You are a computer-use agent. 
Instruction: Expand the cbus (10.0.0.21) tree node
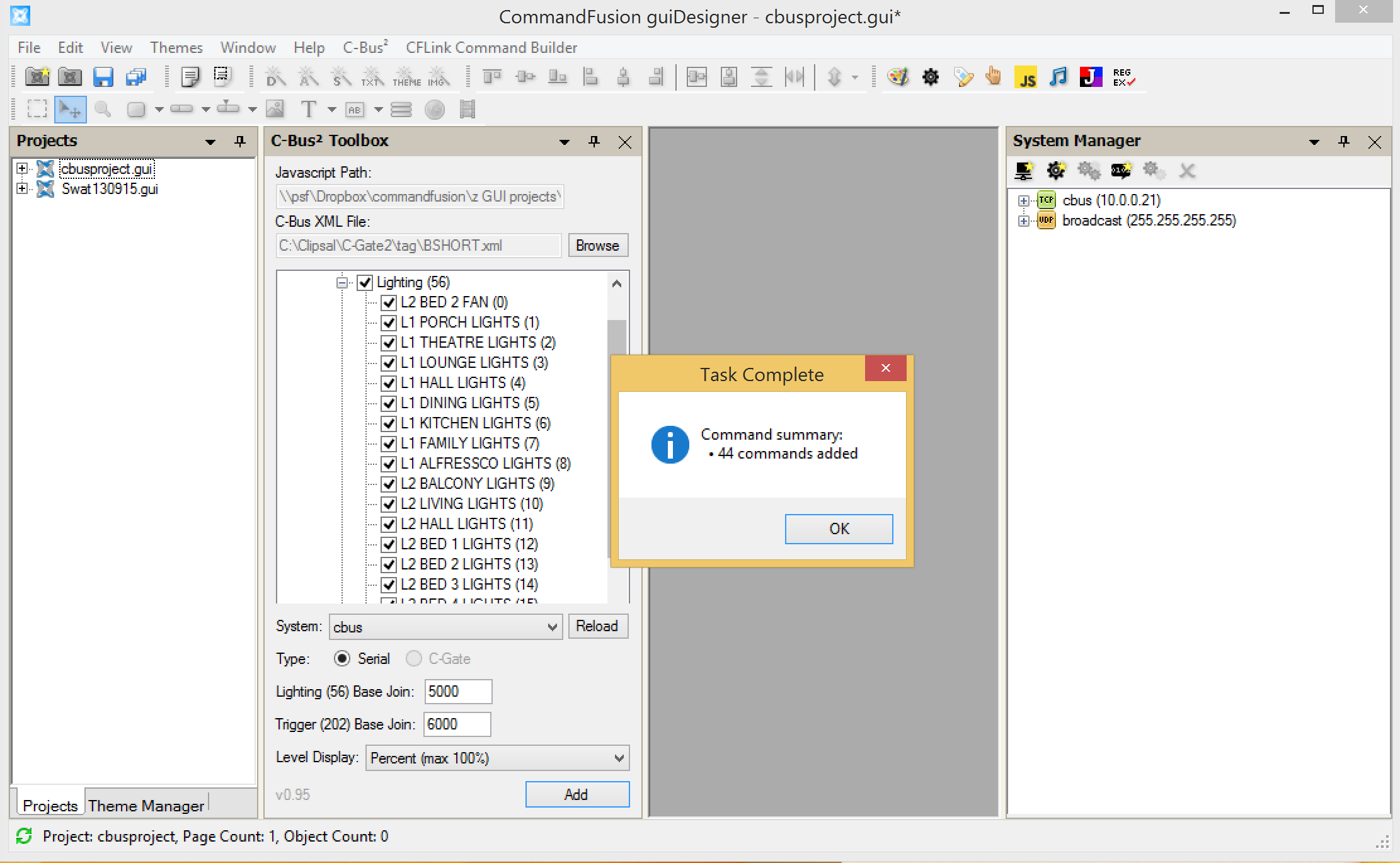(x=1023, y=201)
